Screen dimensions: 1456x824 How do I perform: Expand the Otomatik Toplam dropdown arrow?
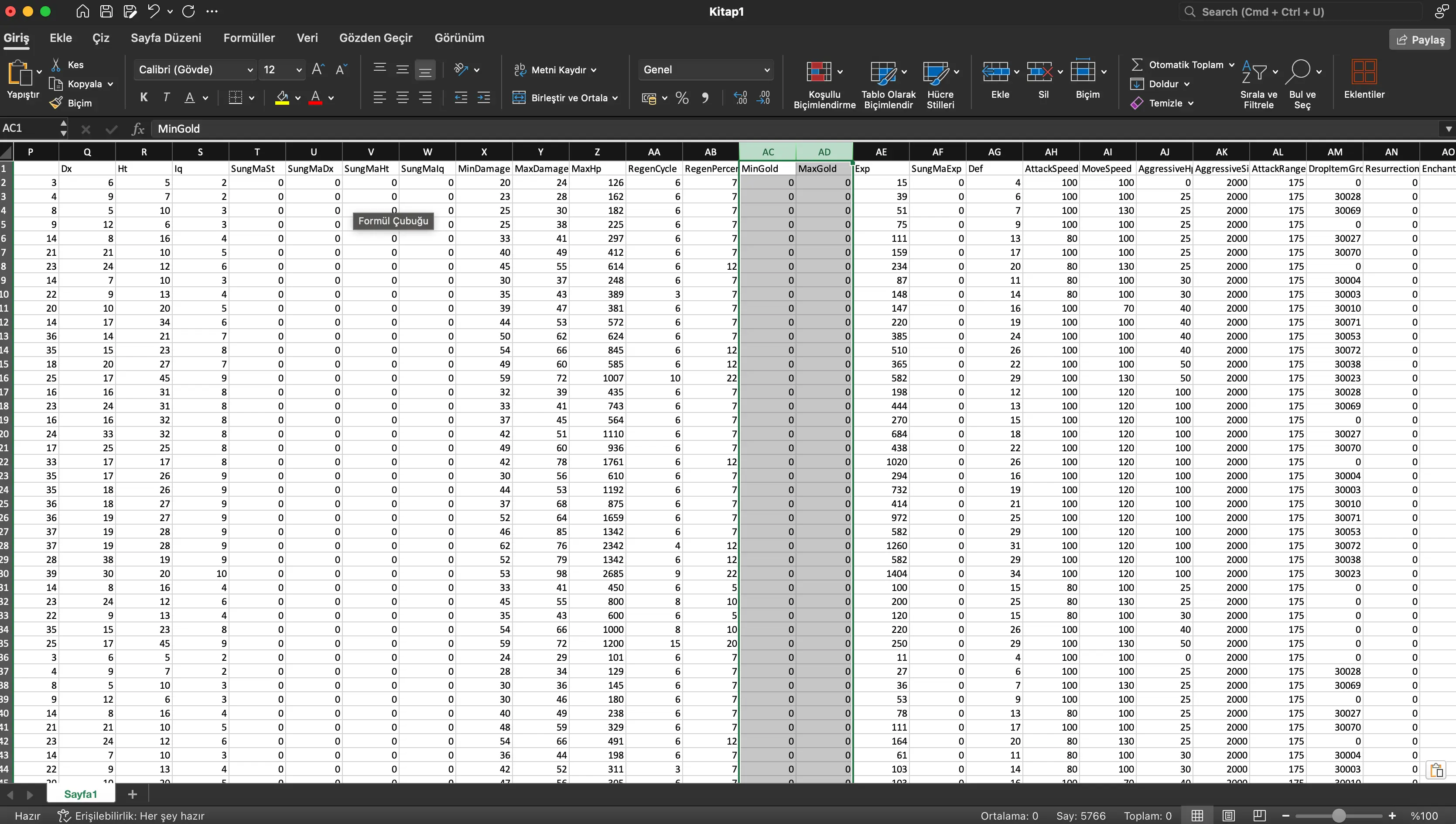(x=1231, y=65)
